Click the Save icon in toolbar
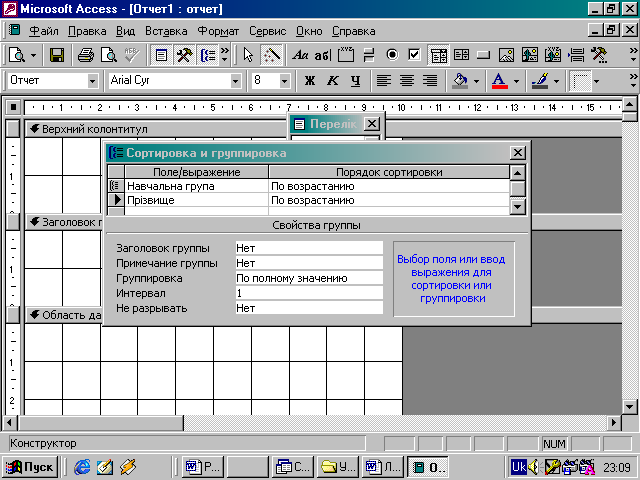This screenshot has height=480, width=640. 57,55
